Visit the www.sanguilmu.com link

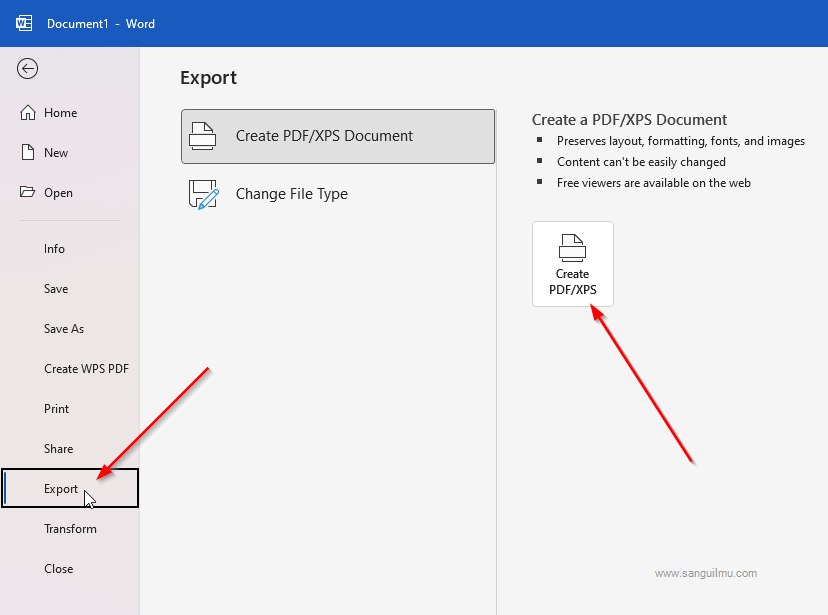click(706, 573)
